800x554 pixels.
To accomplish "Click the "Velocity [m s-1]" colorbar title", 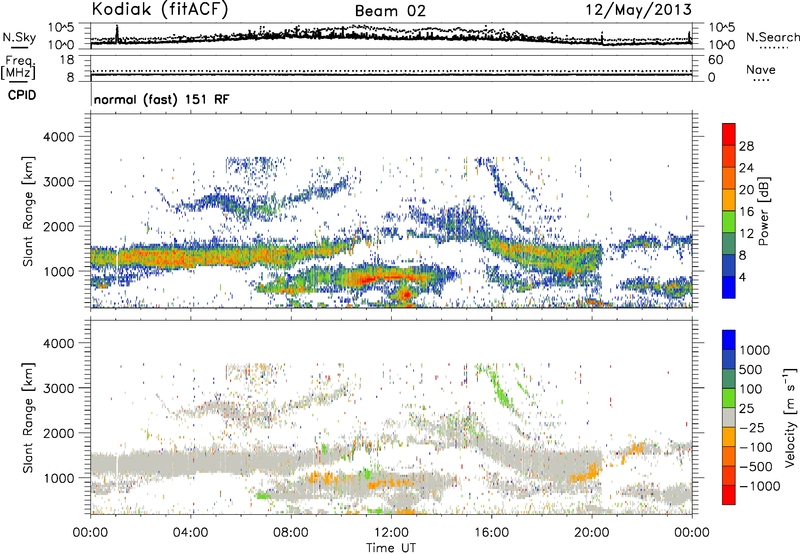I will point(790,417).
